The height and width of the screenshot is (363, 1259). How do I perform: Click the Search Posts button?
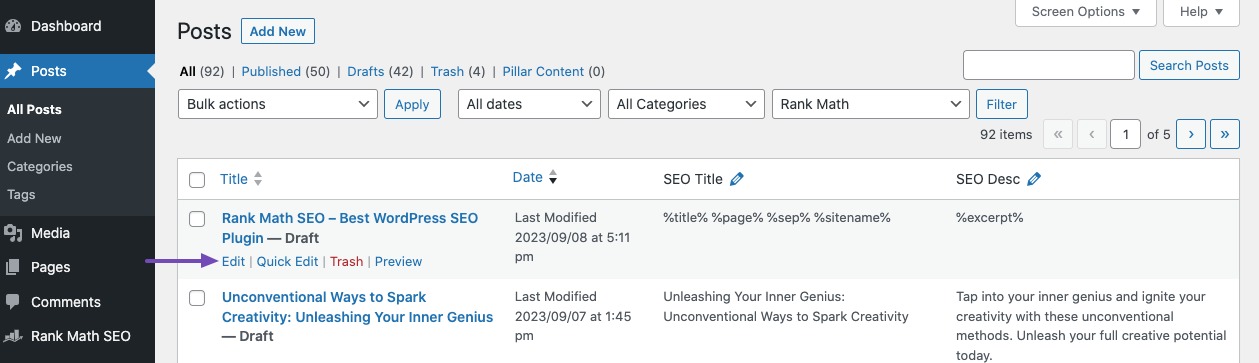[x=1189, y=66]
